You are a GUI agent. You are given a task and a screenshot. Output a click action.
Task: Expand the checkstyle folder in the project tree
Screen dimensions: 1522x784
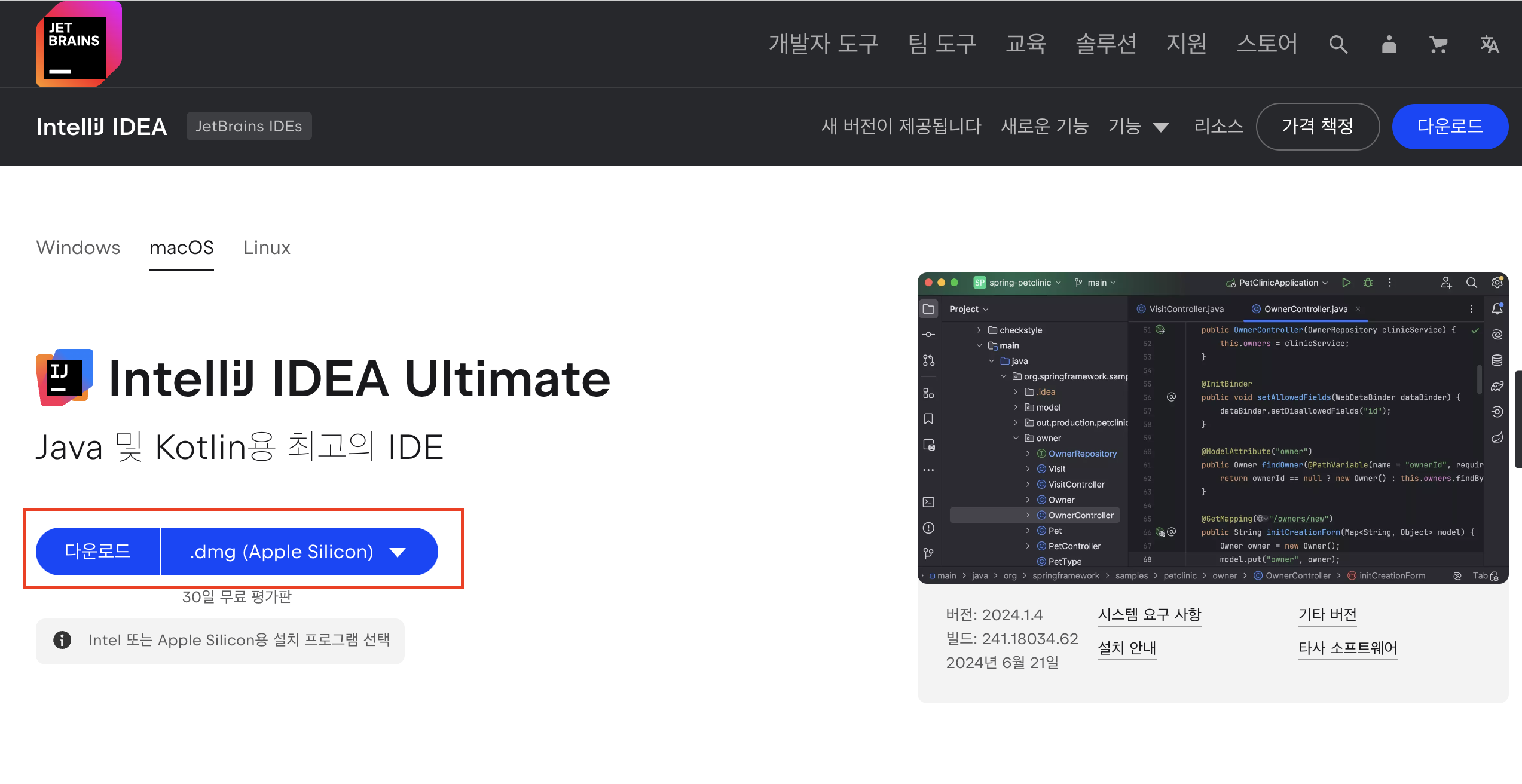click(x=979, y=330)
